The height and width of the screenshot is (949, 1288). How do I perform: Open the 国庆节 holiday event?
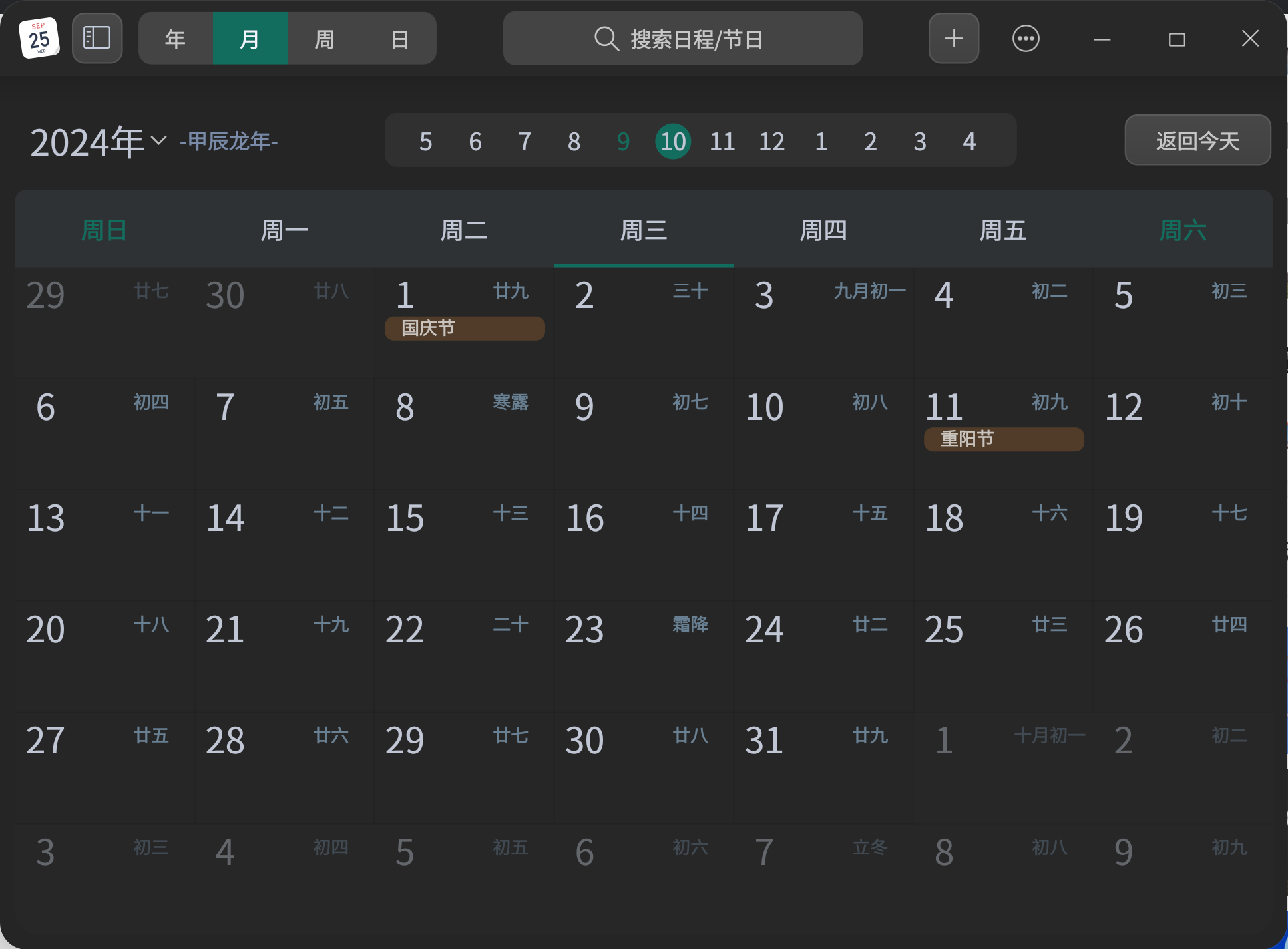click(465, 328)
